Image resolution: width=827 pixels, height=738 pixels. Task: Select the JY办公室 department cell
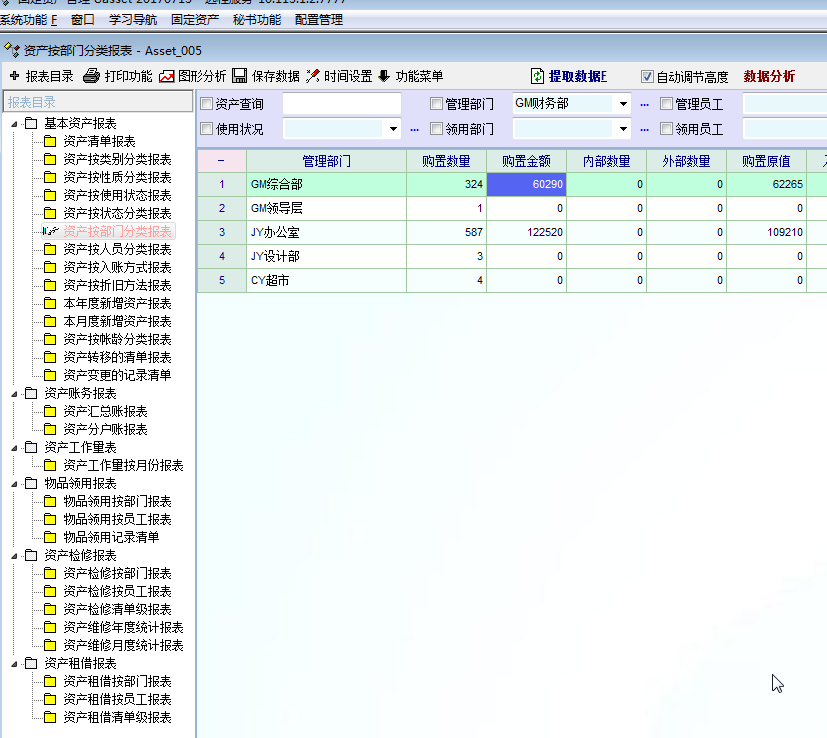click(326, 232)
